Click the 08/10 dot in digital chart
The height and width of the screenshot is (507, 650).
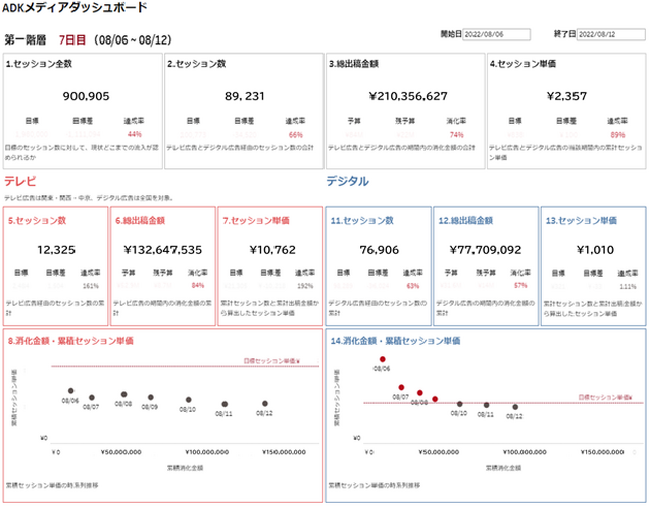coord(459,404)
